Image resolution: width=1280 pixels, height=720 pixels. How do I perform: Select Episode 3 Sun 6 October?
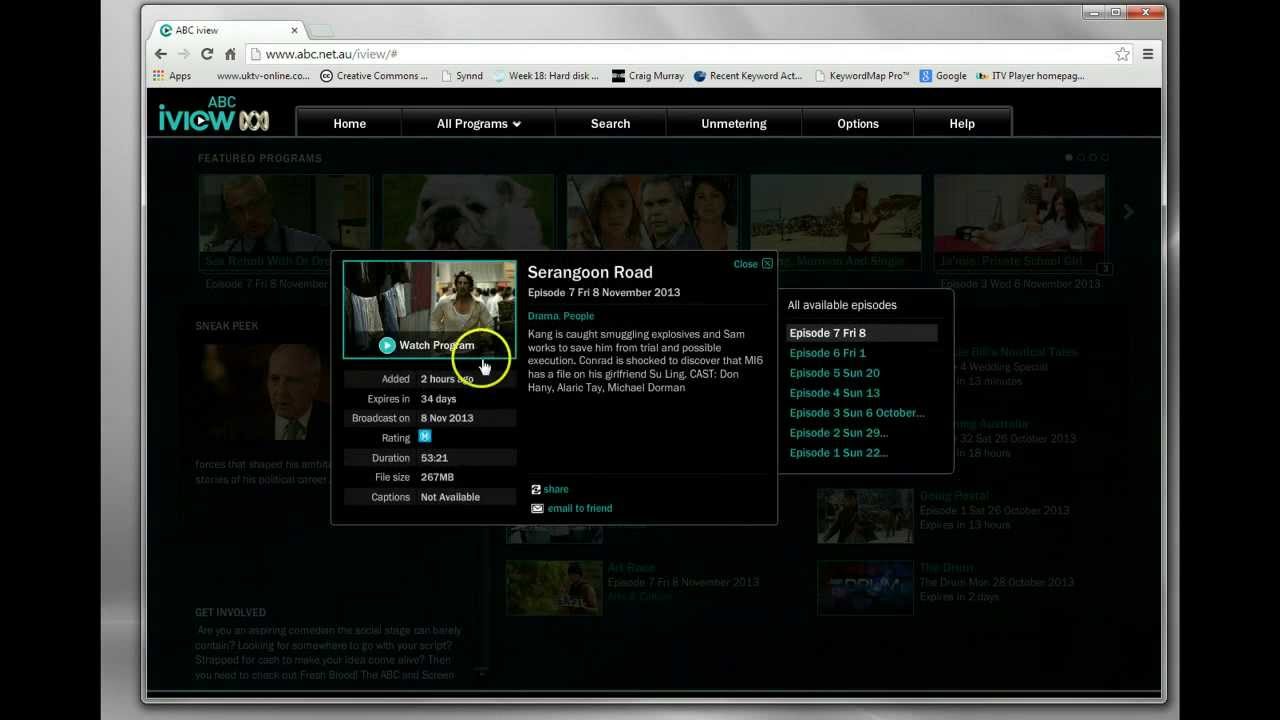pos(857,413)
